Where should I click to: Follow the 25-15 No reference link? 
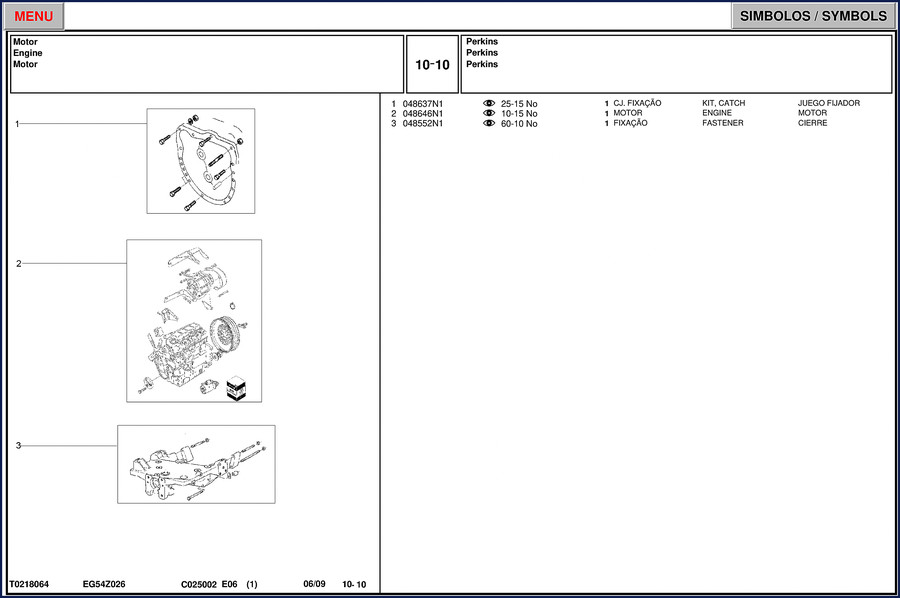click(519, 104)
